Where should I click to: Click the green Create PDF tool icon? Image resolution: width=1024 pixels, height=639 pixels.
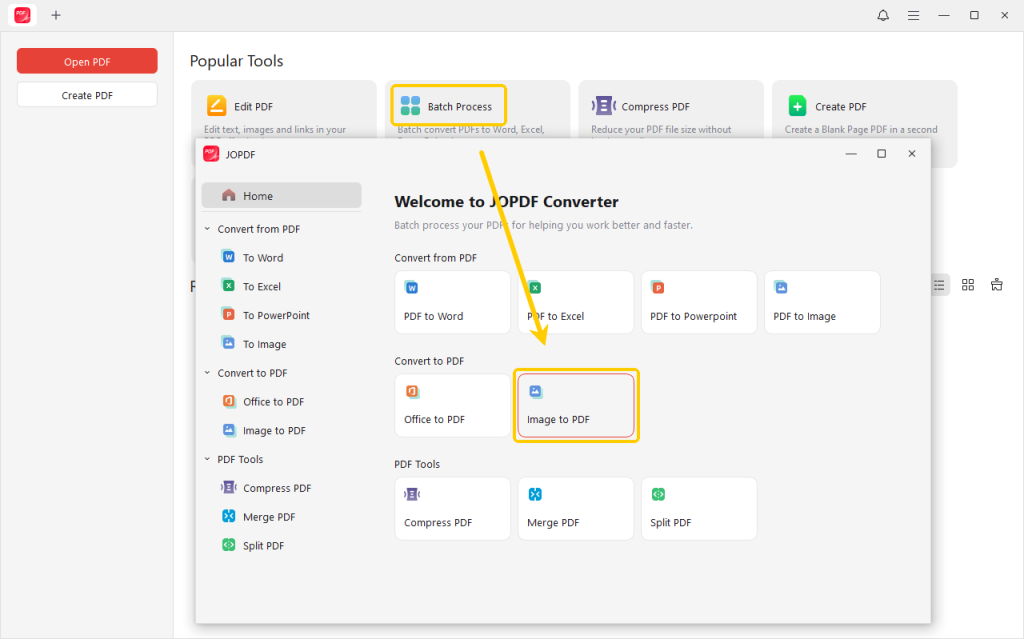[x=797, y=106]
